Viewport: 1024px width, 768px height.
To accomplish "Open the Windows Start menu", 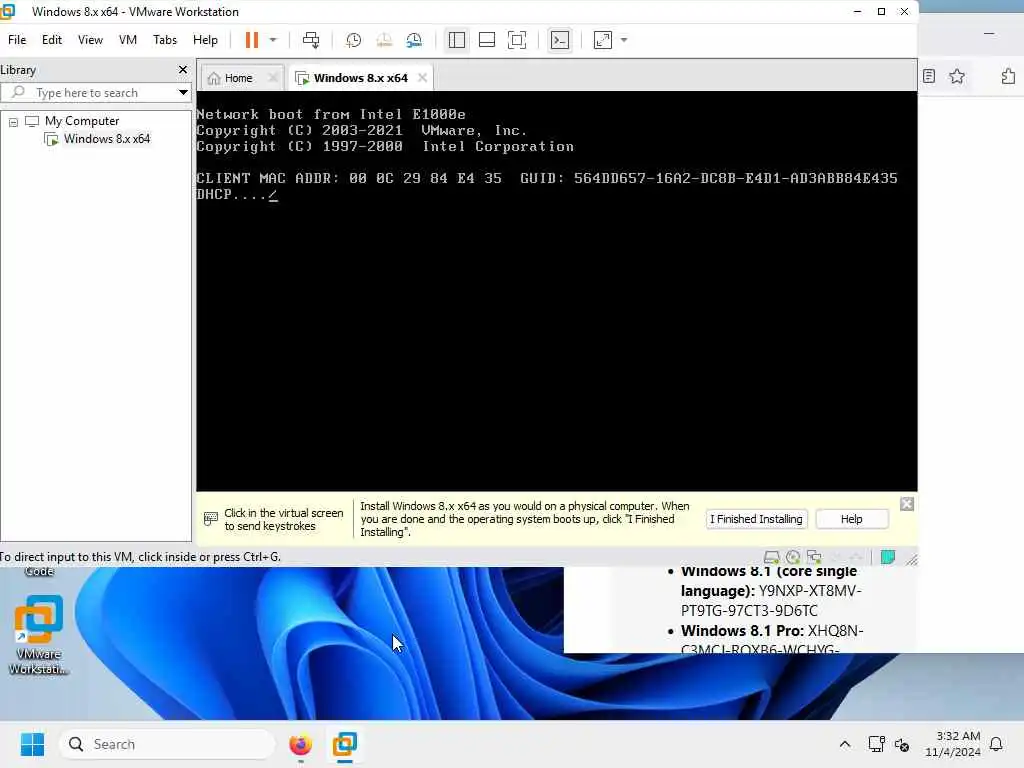I will point(32,744).
